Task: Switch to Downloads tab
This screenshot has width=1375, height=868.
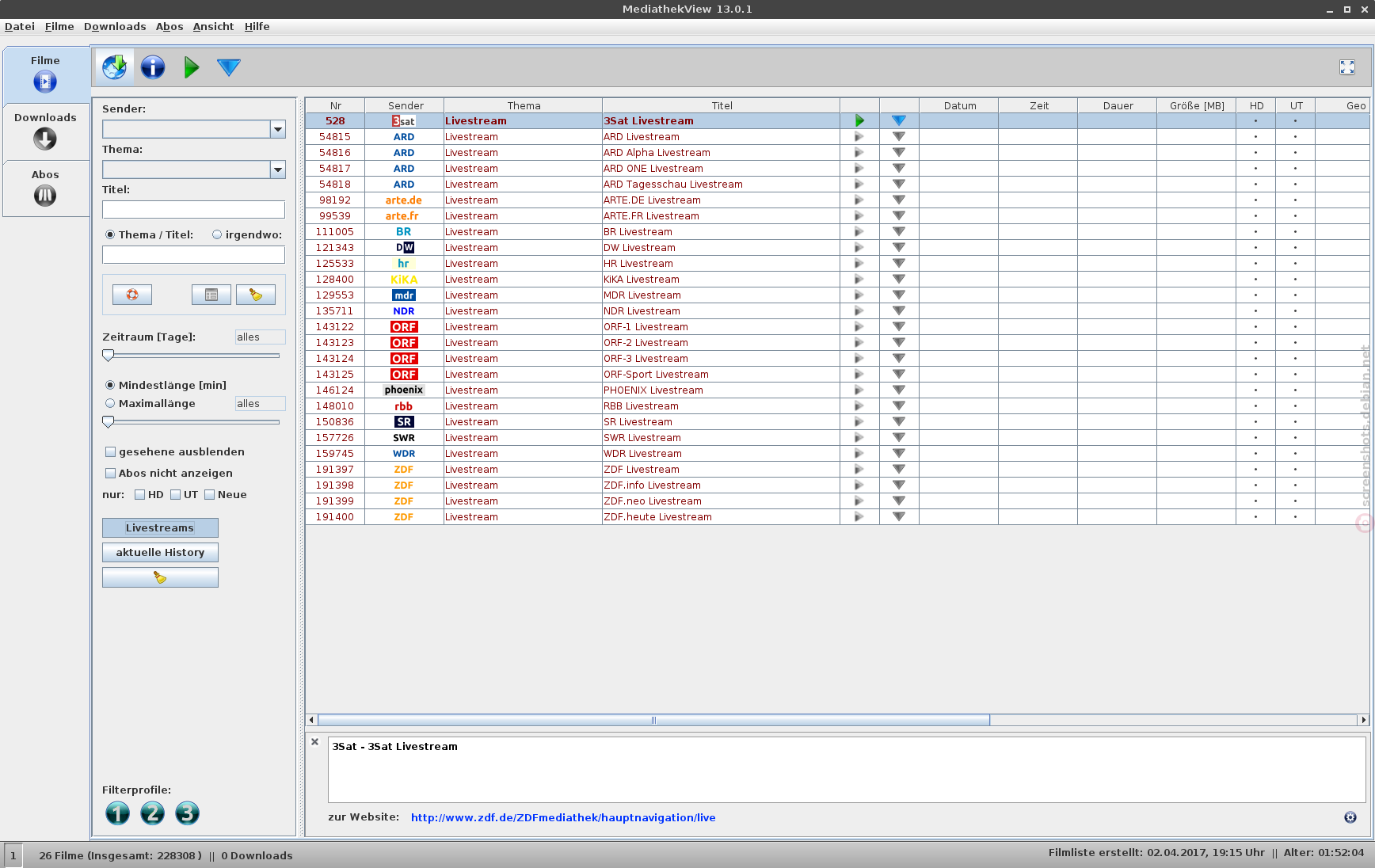Action: pyautogui.click(x=45, y=131)
